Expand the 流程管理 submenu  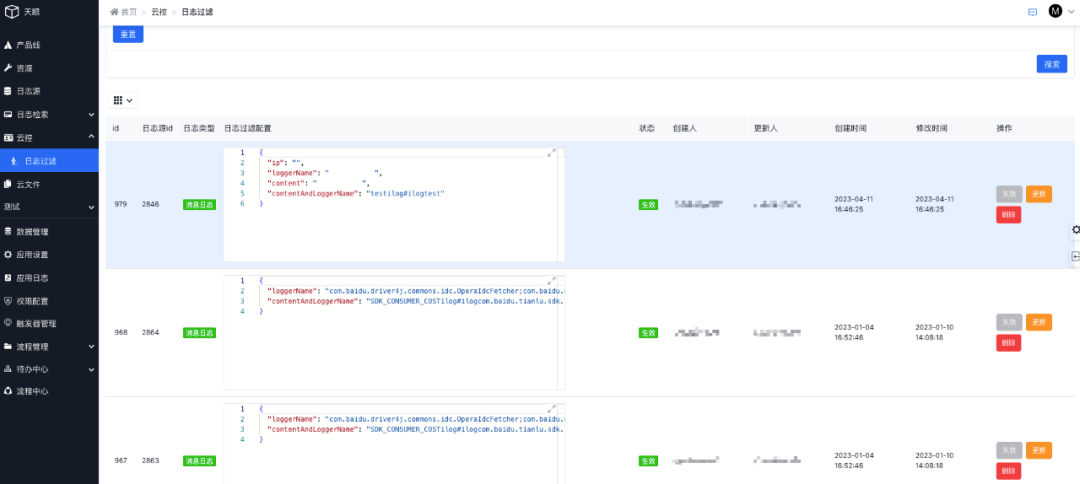tap(49, 346)
